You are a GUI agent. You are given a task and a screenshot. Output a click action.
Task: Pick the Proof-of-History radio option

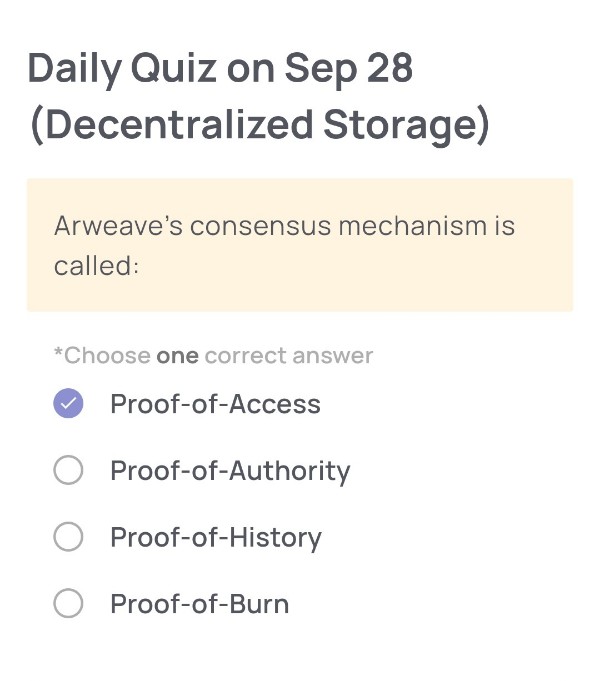[68, 537]
